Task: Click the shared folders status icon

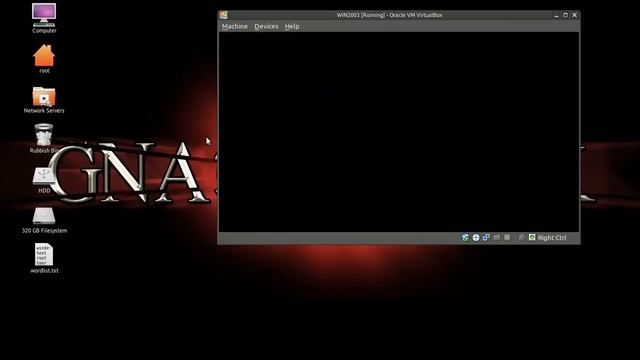Action: pyautogui.click(x=507, y=237)
